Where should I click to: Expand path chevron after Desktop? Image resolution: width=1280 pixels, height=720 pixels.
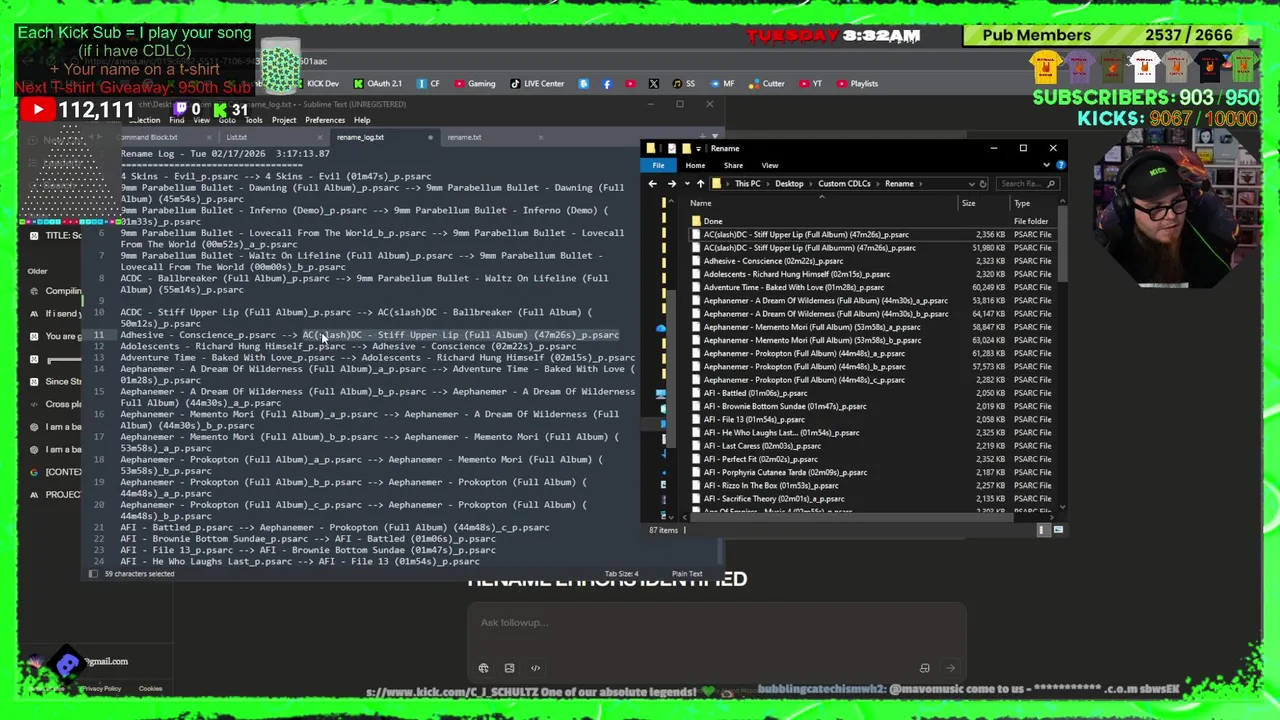tap(811, 184)
